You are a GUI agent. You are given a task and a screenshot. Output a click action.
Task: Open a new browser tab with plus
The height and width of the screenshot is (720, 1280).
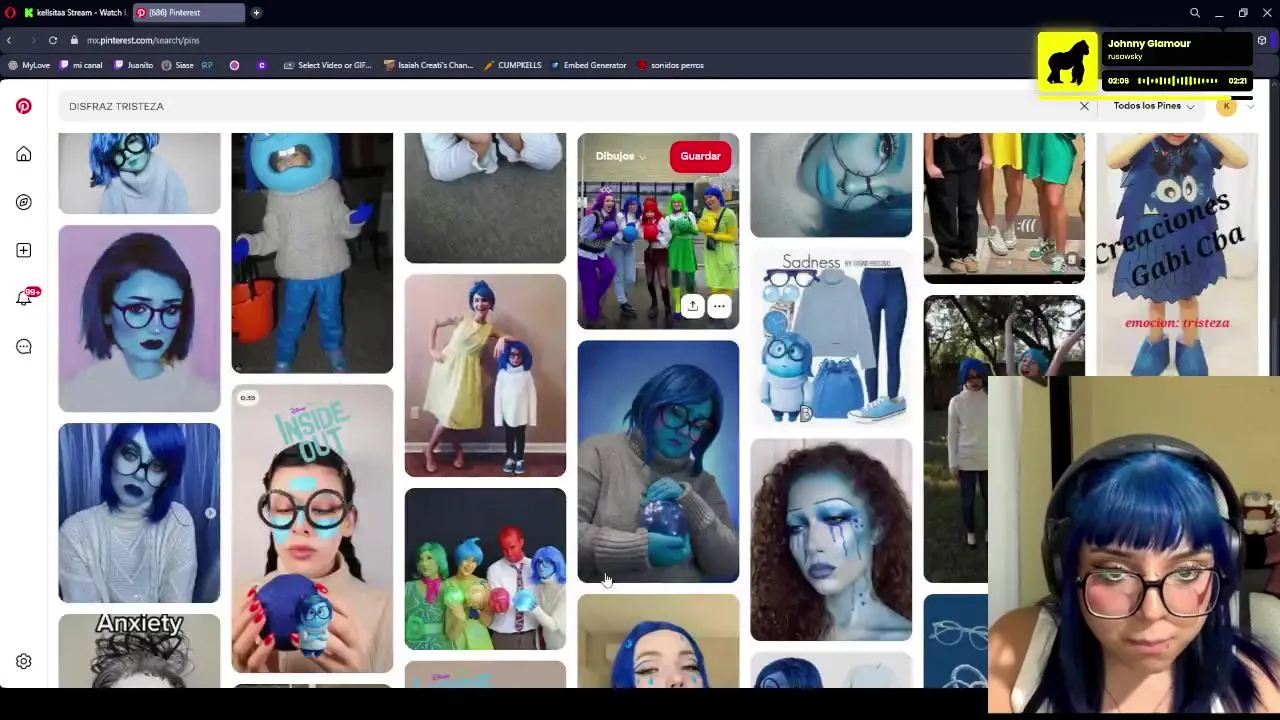point(256,13)
